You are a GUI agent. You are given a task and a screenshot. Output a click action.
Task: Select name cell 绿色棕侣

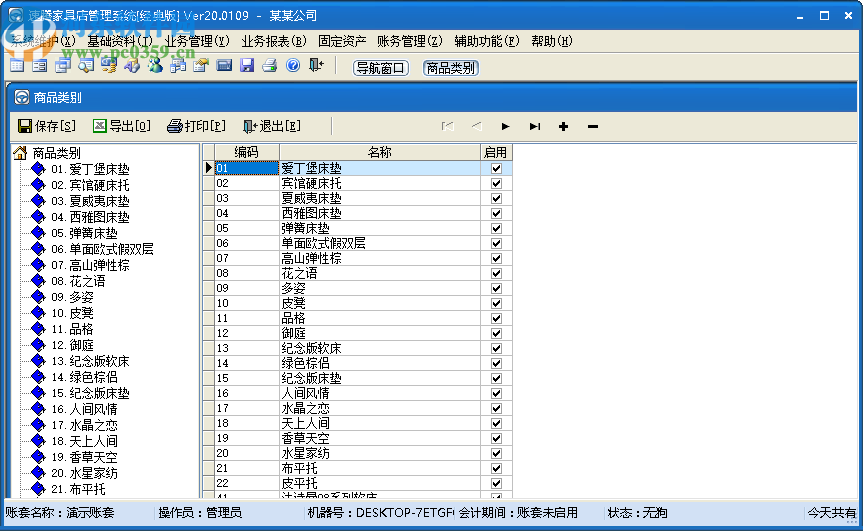(x=380, y=363)
